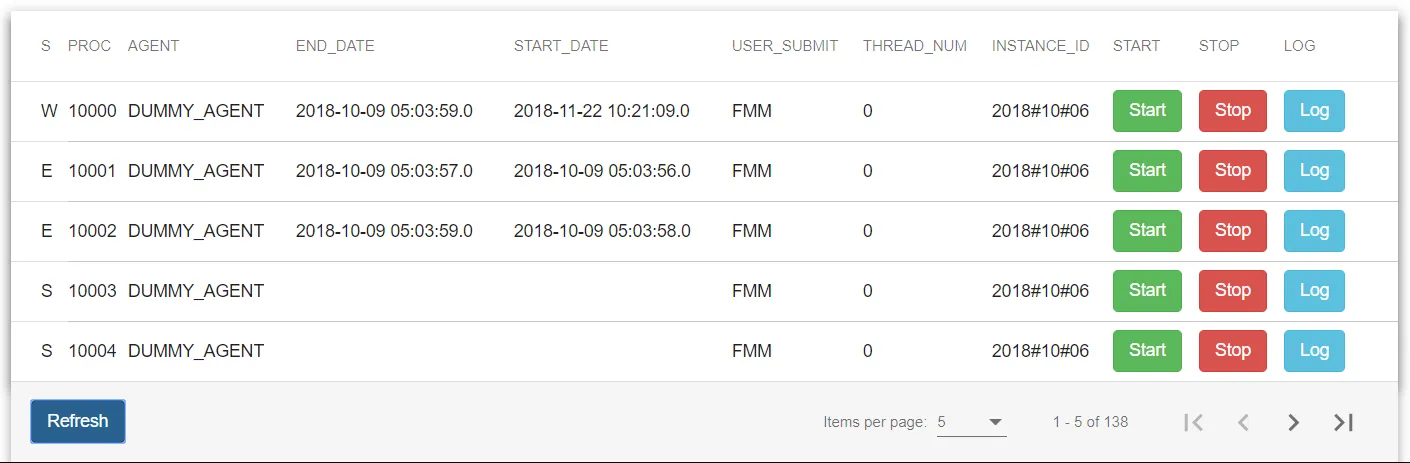
Task: Stop process 10000
Action: [x=1232, y=111]
